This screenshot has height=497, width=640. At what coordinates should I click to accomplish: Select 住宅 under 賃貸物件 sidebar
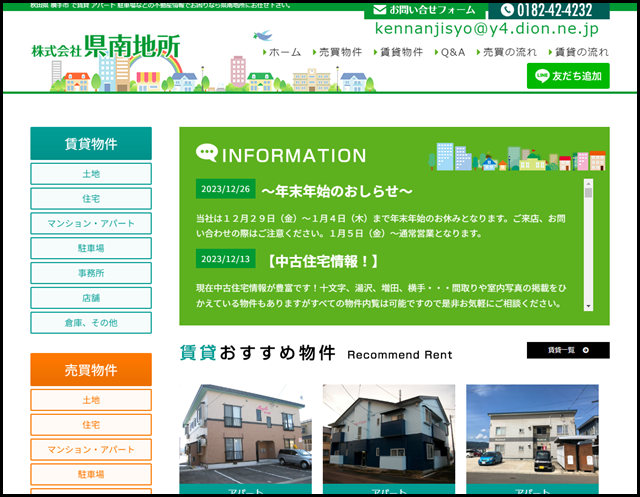click(91, 199)
